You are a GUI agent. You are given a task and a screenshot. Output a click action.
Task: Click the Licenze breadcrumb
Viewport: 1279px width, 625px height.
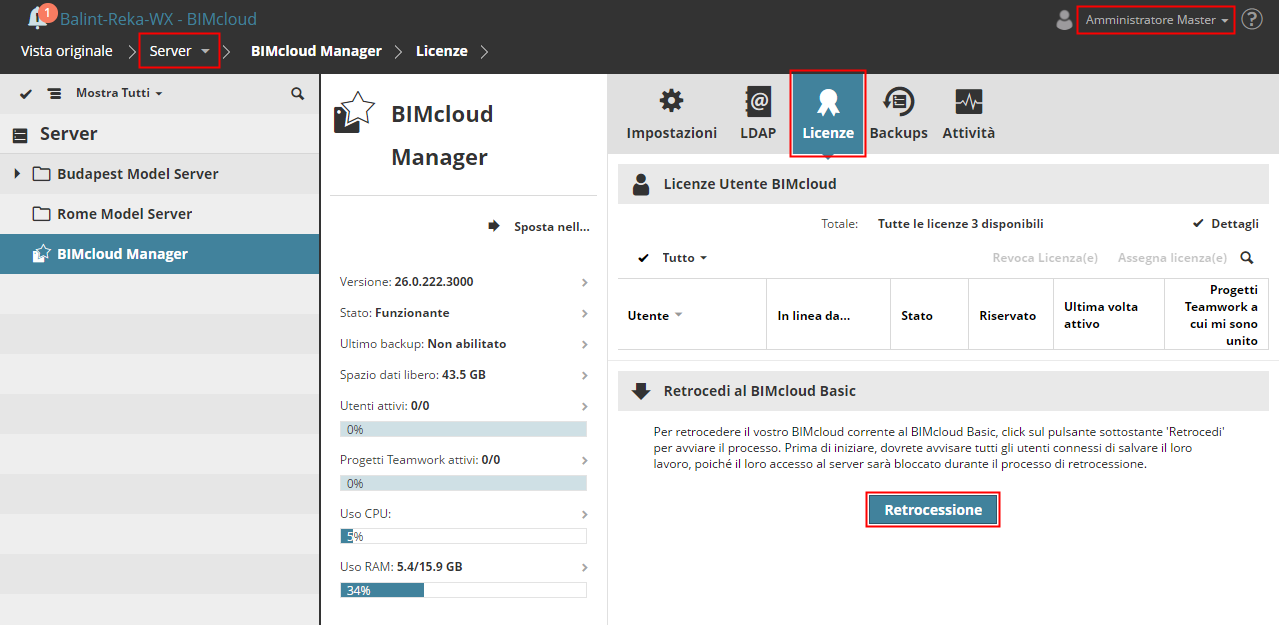[442, 51]
